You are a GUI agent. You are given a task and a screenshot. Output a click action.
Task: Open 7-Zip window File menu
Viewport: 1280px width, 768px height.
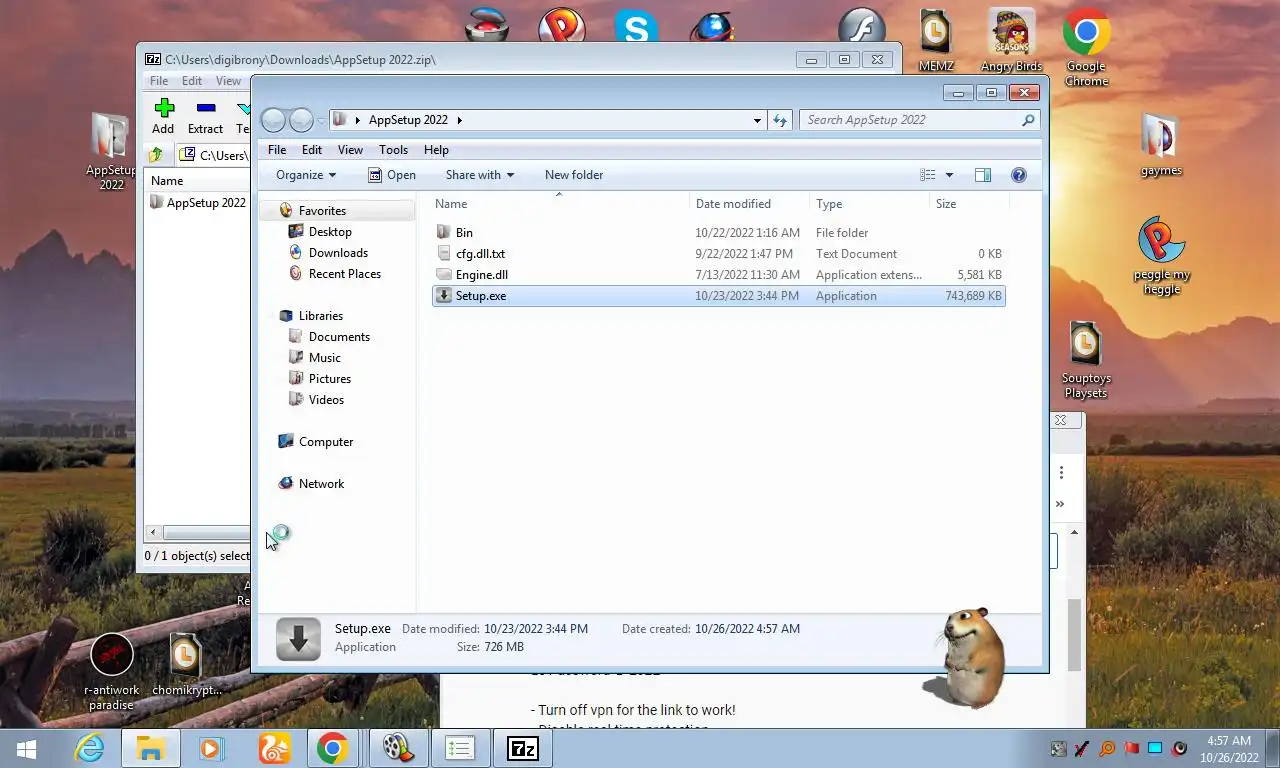coord(159,81)
